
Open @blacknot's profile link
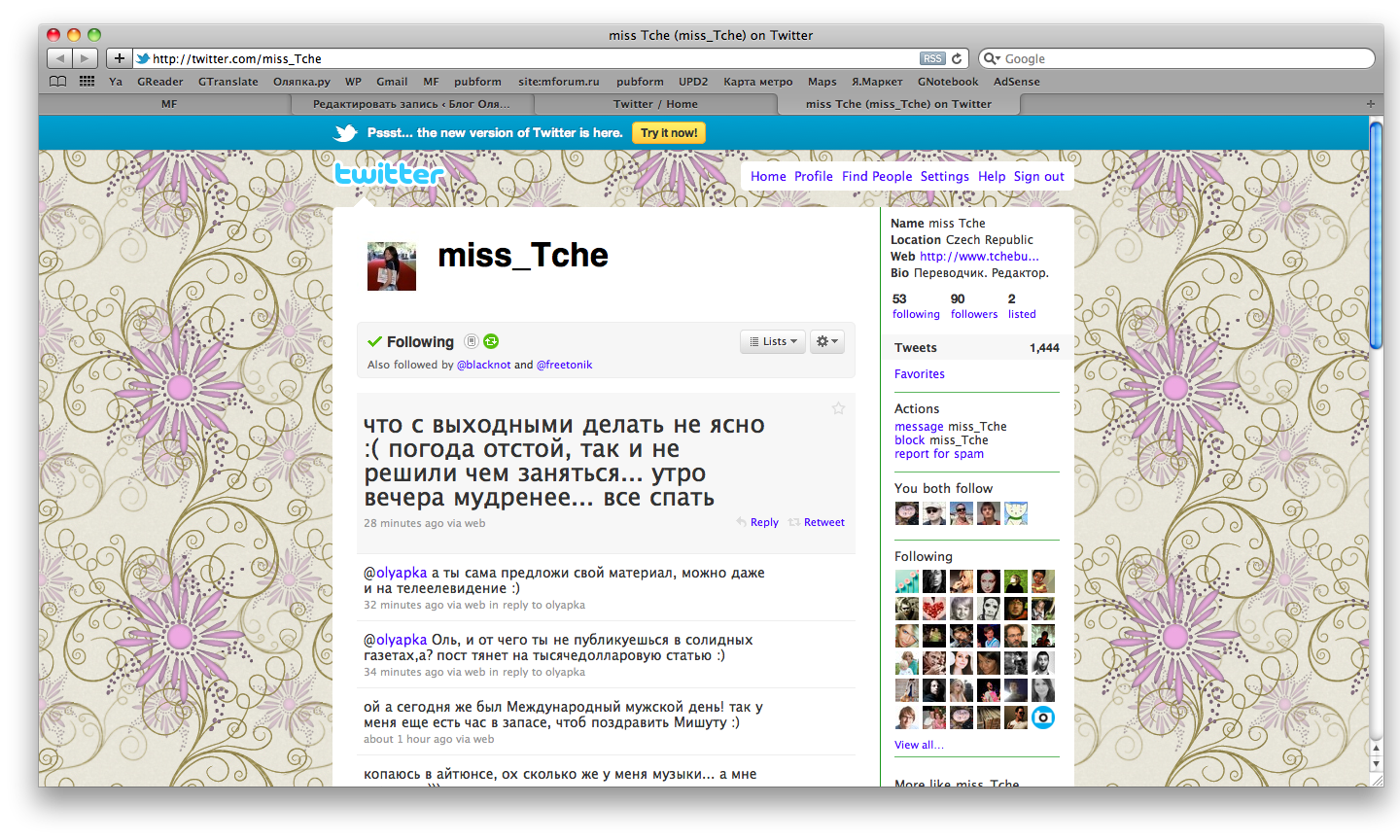coord(483,365)
